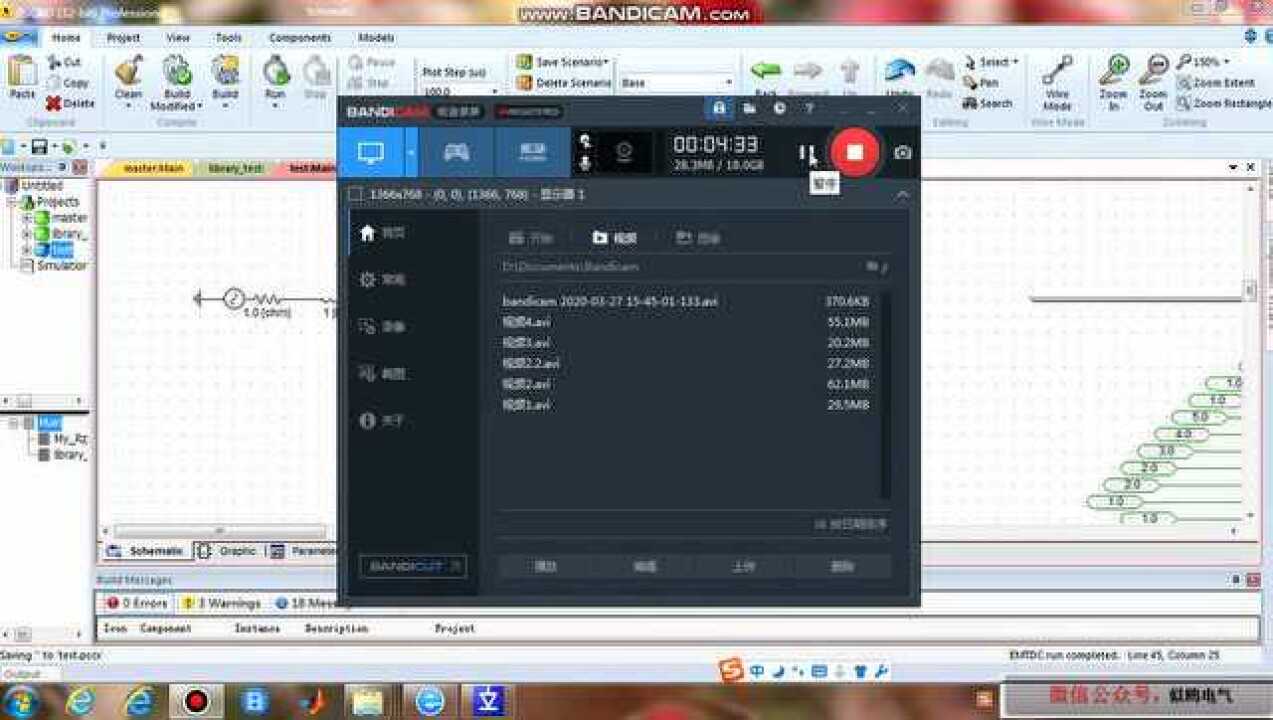
Task: Stop the Bandicam recording with red button
Action: tap(854, 152)
